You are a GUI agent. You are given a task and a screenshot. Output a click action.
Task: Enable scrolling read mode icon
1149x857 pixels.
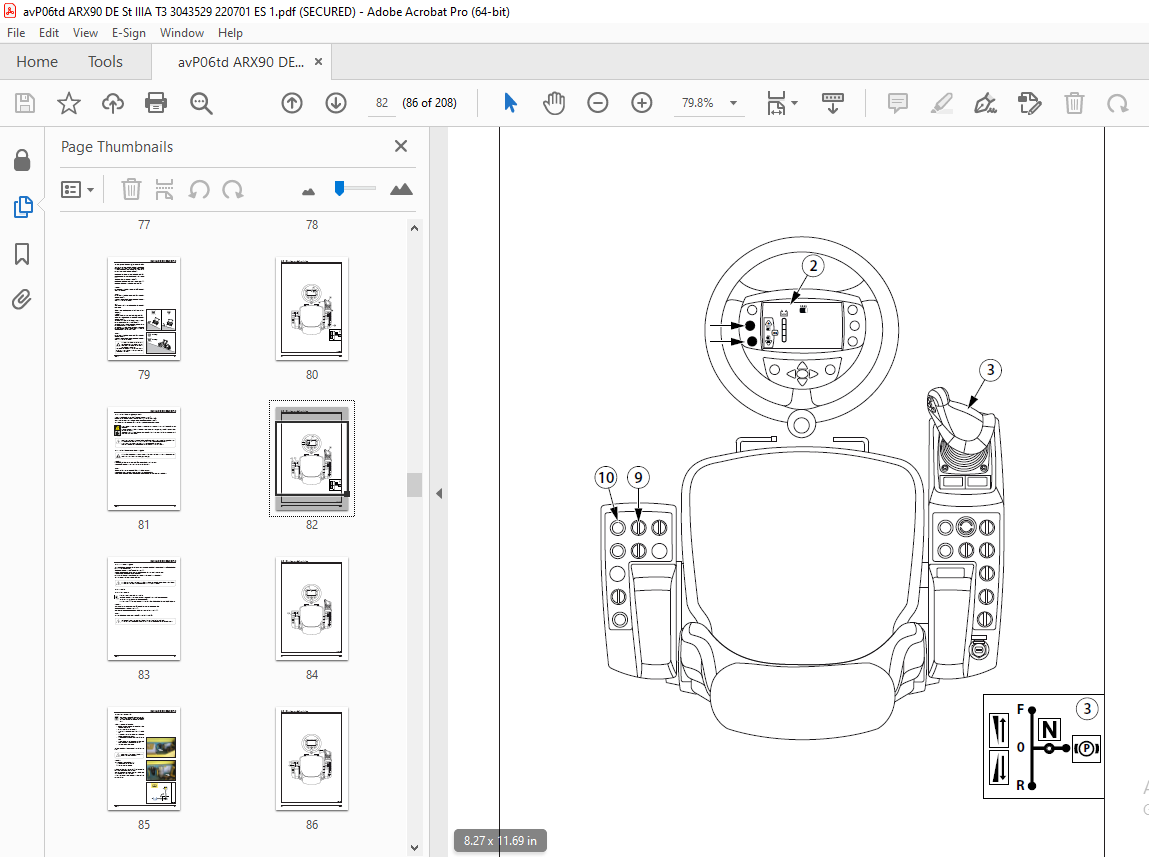tap(833, 103)
